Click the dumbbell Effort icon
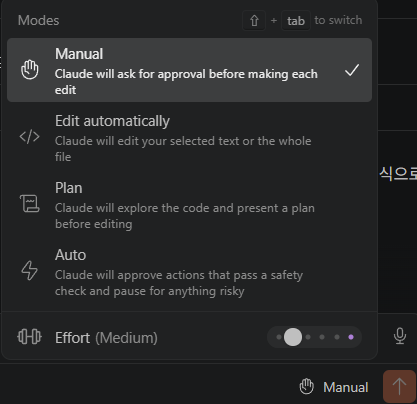 point(29,337)
